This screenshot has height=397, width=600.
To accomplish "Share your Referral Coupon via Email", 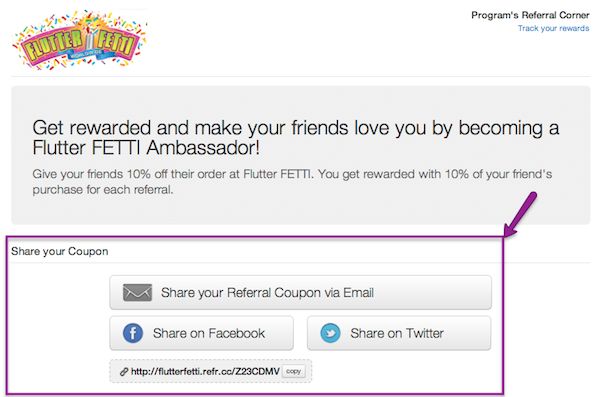I will [x=300, y=292].
